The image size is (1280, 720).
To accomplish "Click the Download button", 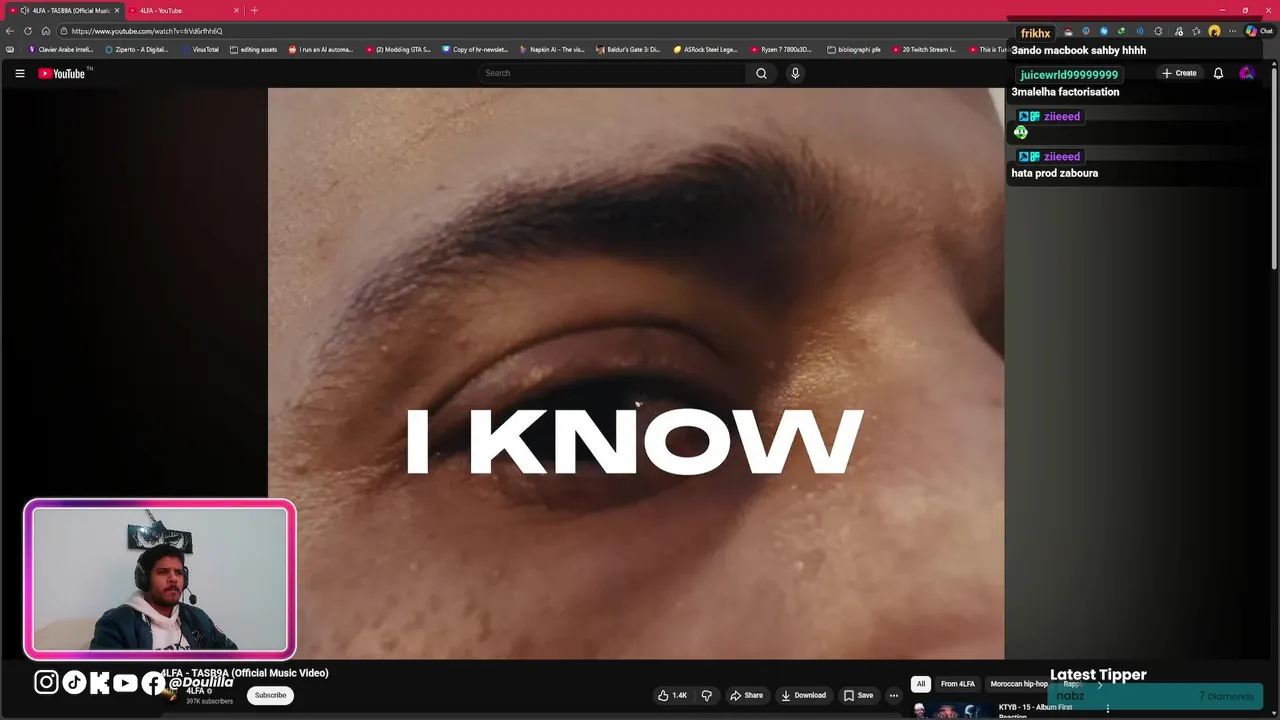I will 804,695.
